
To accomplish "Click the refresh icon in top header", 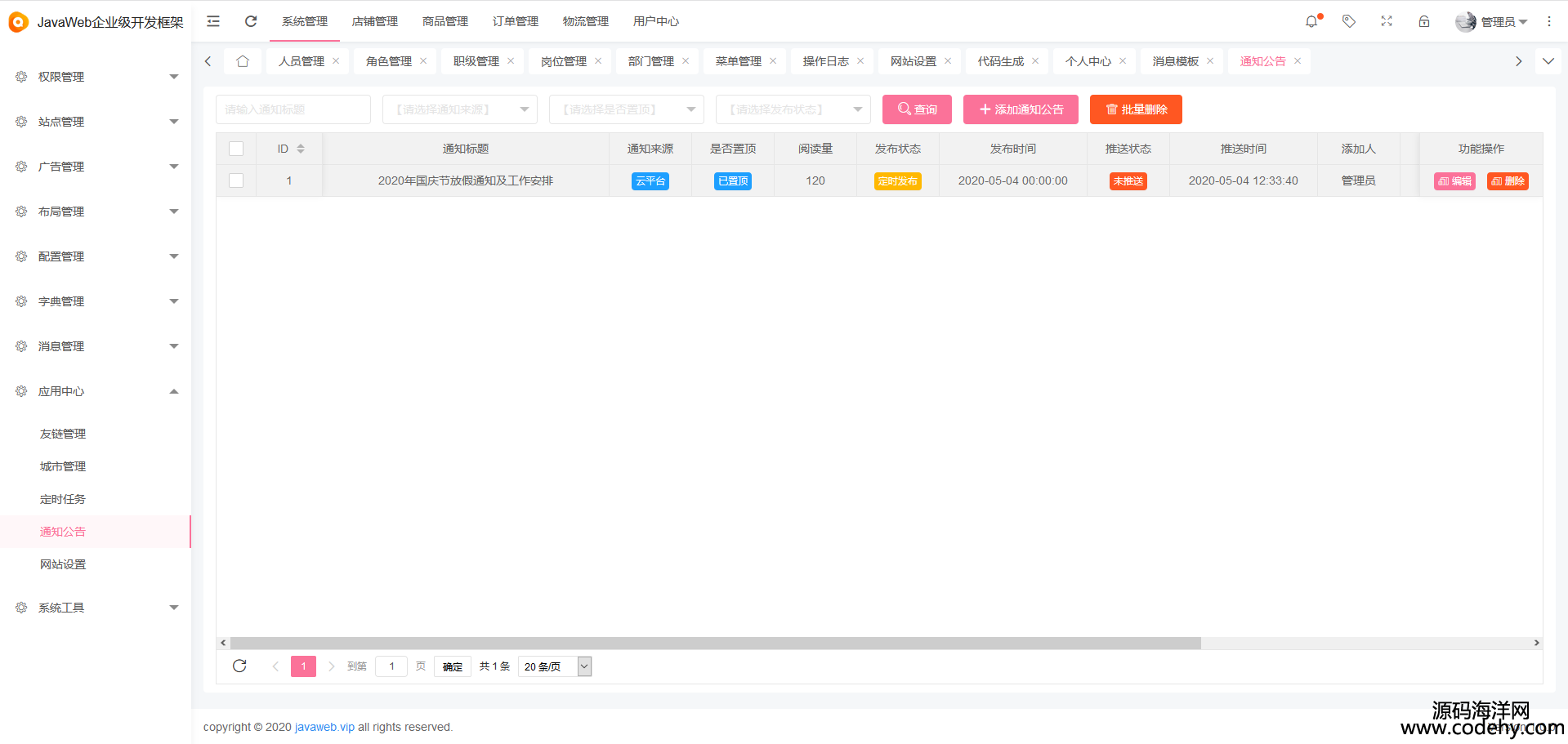I will 251,21.
